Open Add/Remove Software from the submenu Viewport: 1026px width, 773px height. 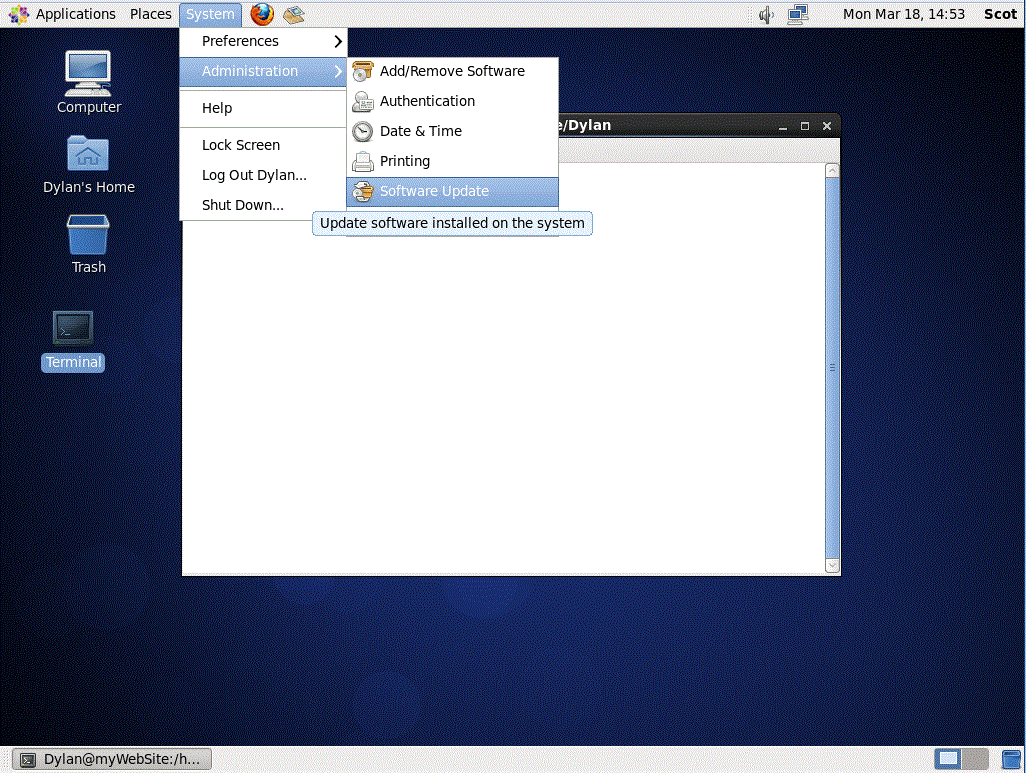(452, 71)
